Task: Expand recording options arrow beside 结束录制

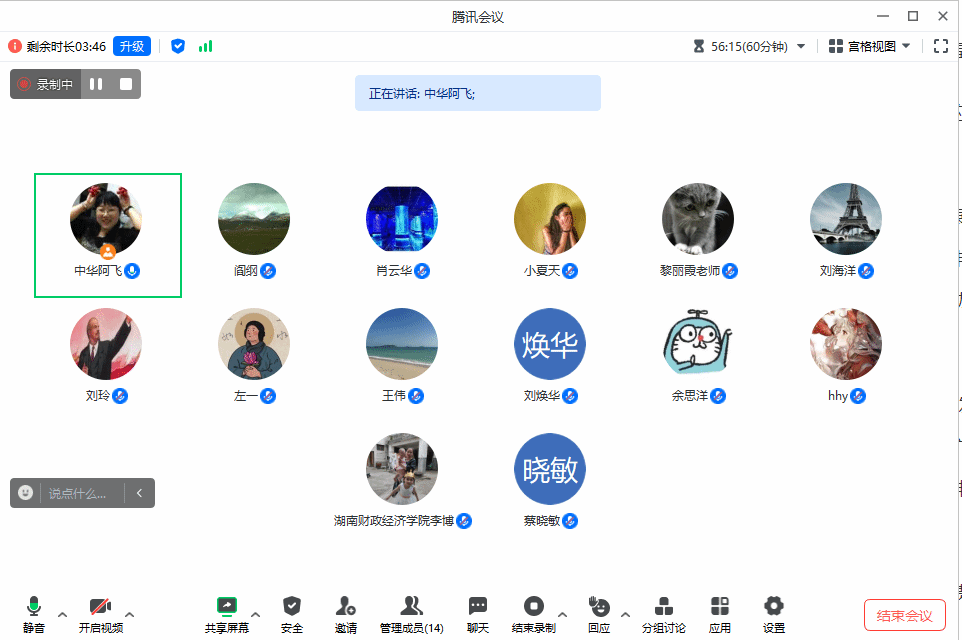Action: 563,614
